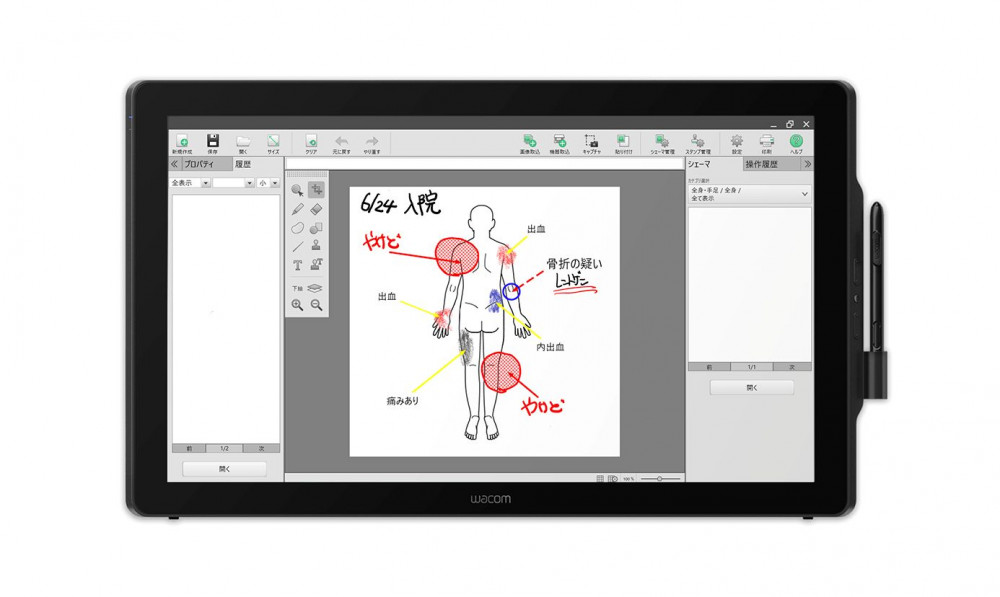Open the サイズ canvas size tool
This screenshot has height=597, width=1000.
coord(273,144)
